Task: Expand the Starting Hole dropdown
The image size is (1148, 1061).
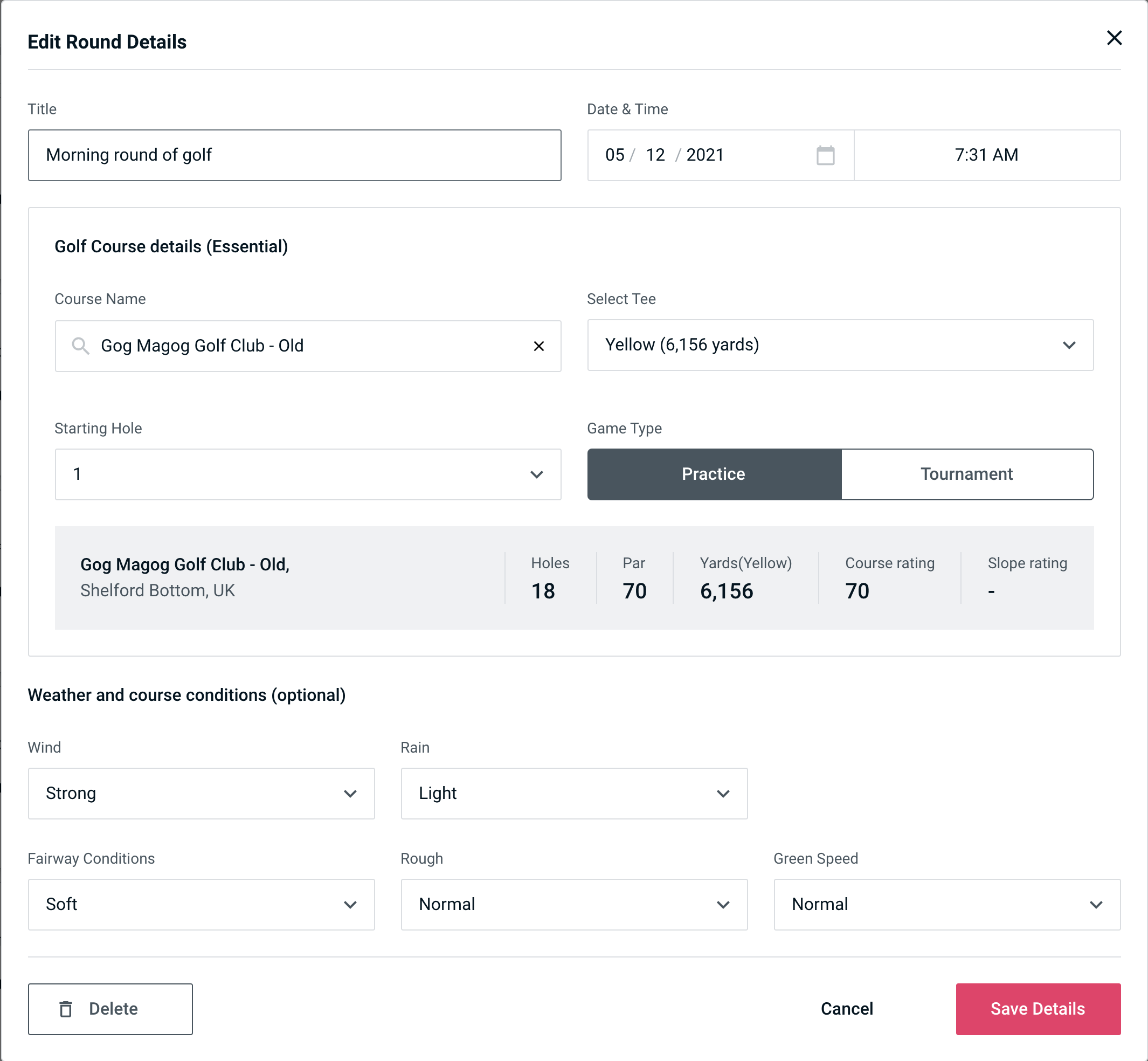Action: point(307,474)
